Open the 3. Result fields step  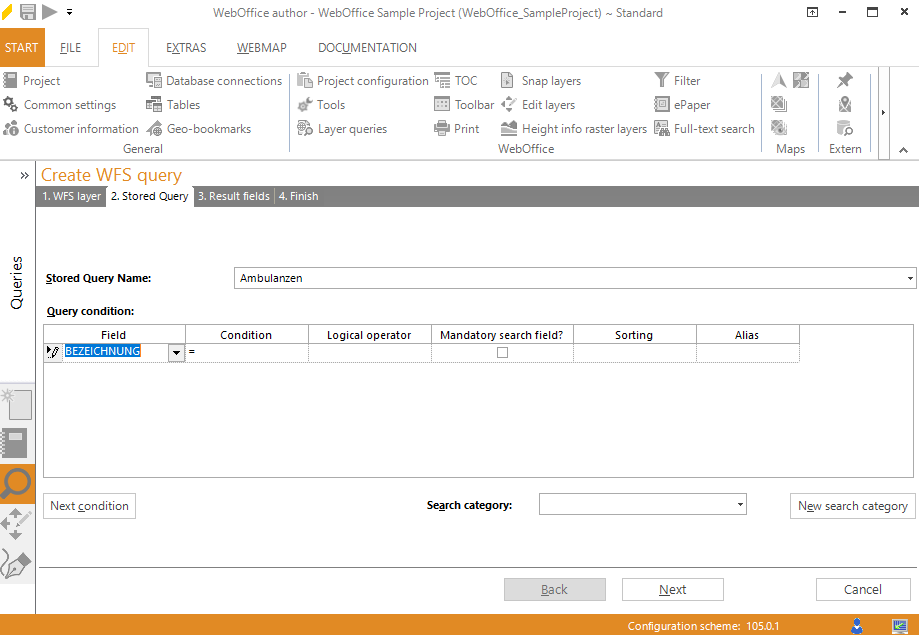[x=233, y=196]
